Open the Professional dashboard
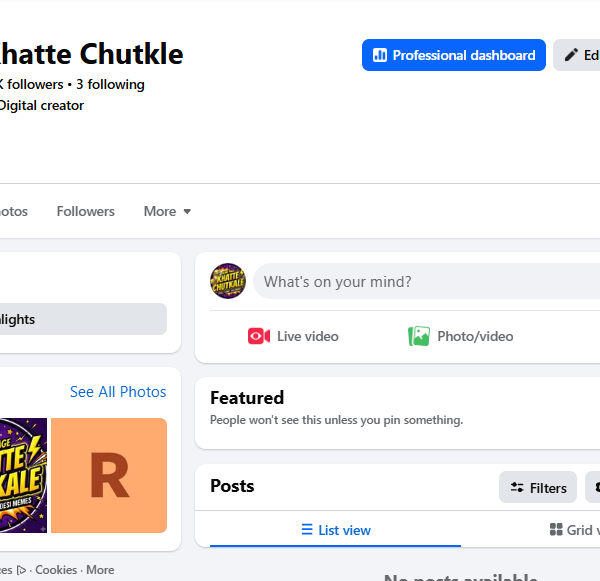The image size is (600, 581). (x=453, y=55)
